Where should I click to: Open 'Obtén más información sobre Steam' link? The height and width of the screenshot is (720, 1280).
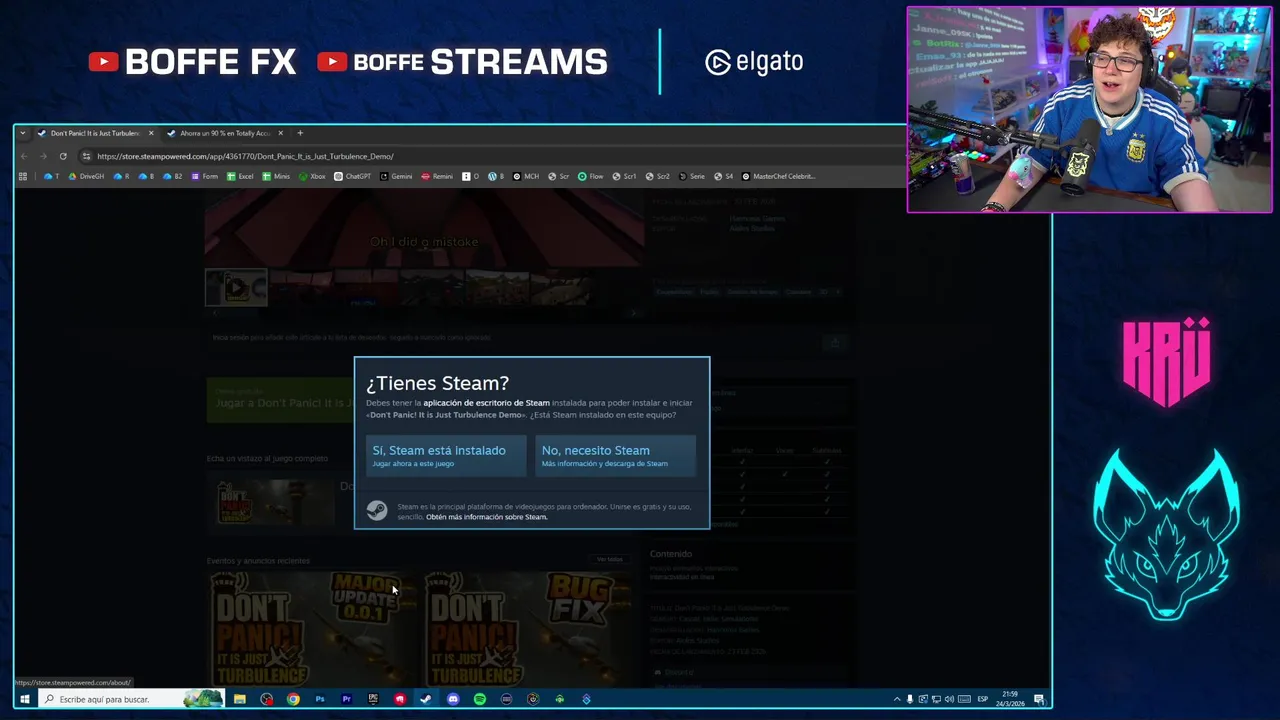coord(486,517)
